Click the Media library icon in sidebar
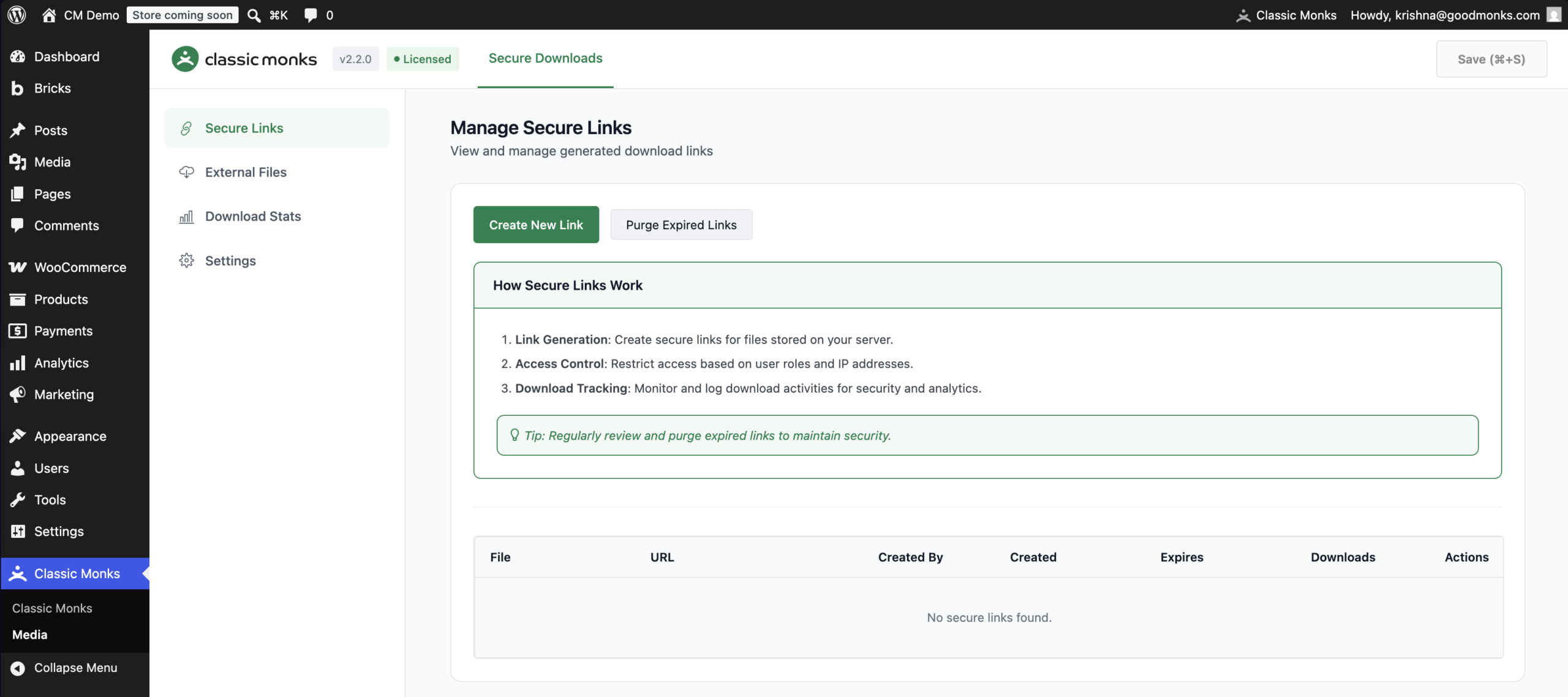This screenshot has height=697, width=1568. tap(18, 162)
